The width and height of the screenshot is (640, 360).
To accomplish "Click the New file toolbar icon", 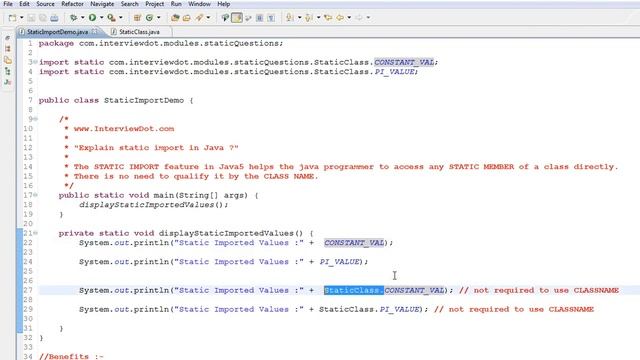I will [13, 18].
